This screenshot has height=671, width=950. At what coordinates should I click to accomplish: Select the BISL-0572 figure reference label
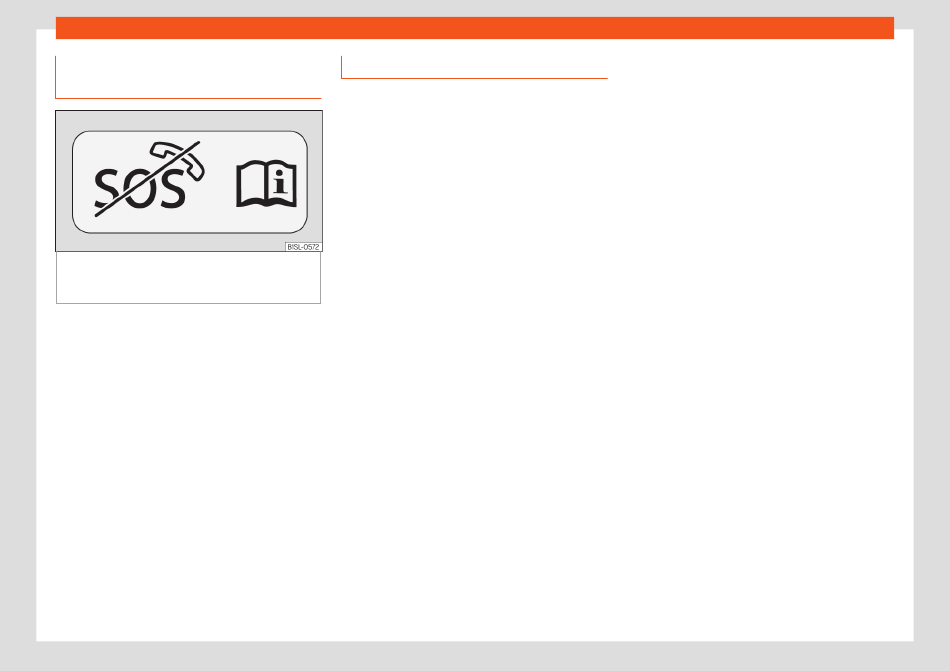(x=303, y=247)
